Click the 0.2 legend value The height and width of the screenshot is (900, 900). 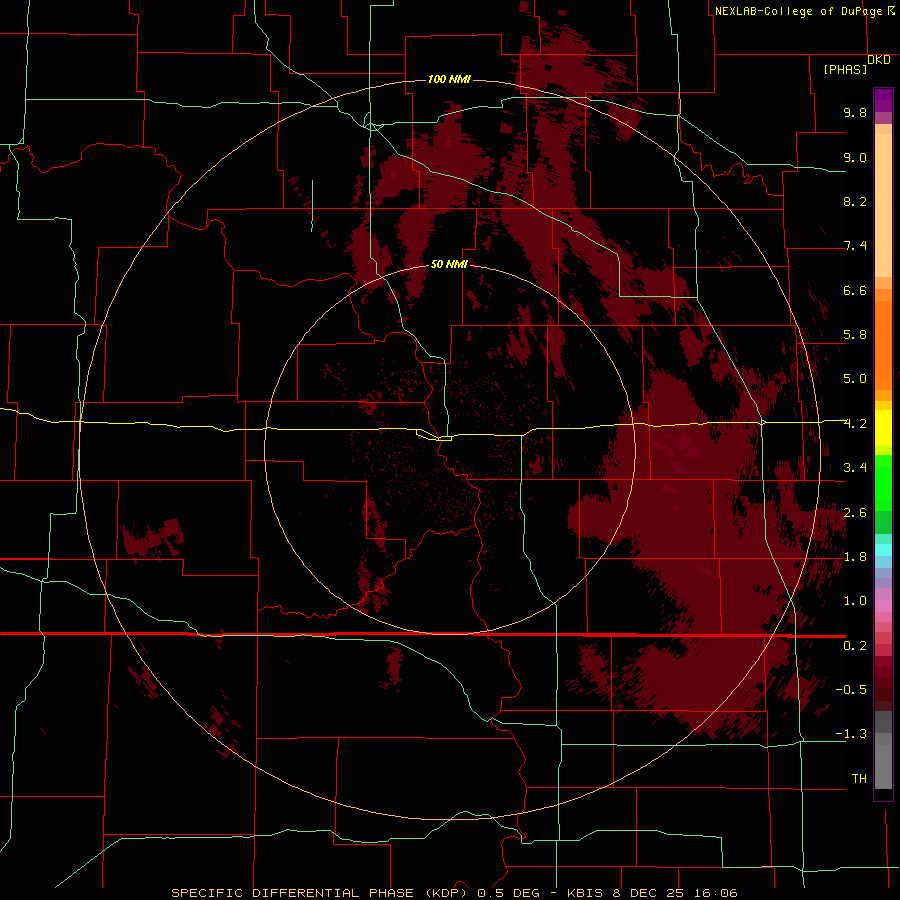[855, 646]
